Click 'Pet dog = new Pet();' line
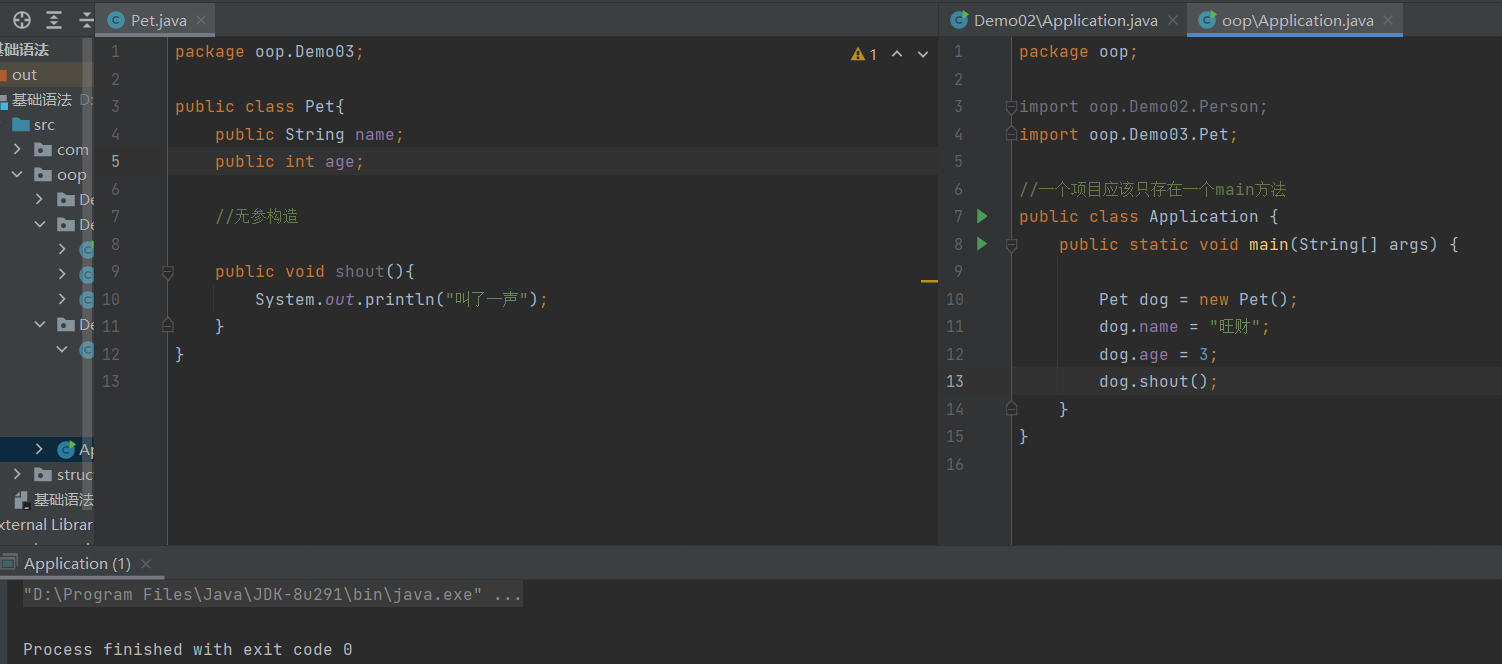This screenshot has width=1502, height=664. (x=1198, y=299)
